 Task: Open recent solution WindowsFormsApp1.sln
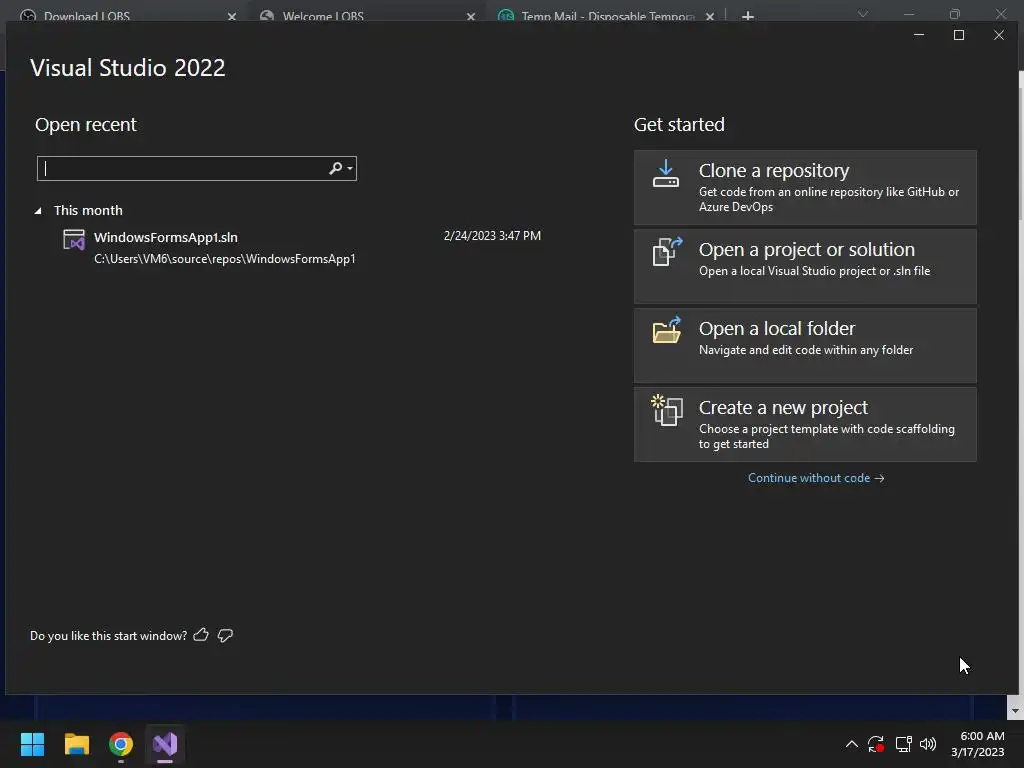click(300, 248)
